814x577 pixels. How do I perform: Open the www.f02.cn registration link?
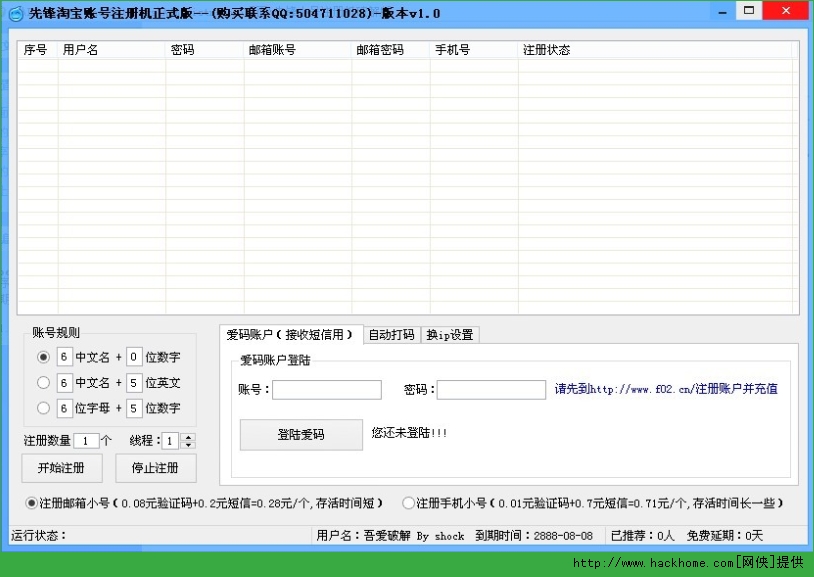click(666, 388)
